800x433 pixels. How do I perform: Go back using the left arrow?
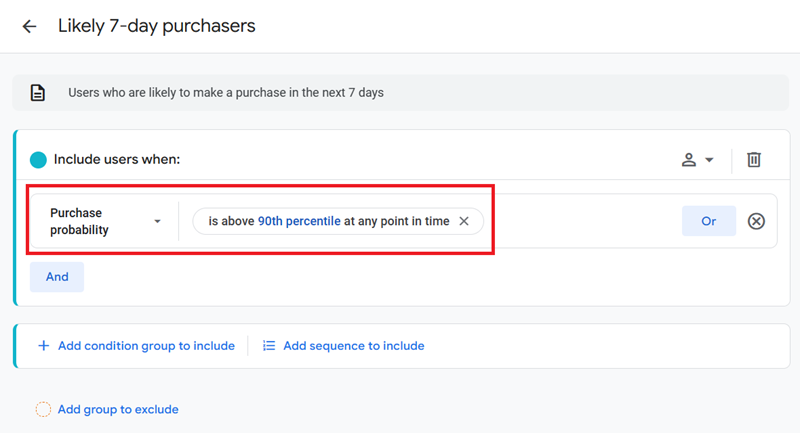tap(29, 27)
